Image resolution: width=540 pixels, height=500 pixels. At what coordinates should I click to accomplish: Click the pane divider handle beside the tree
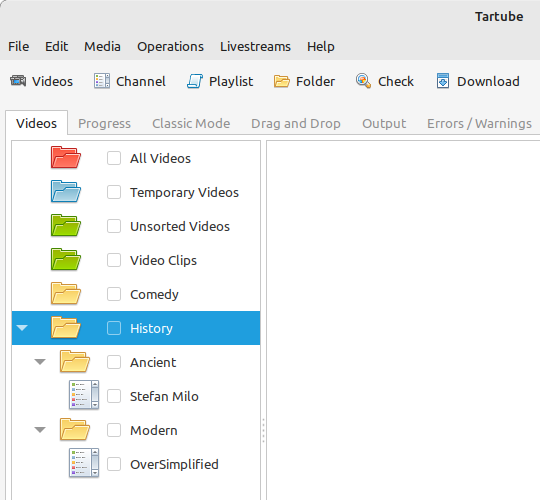(x=263, y=430)
